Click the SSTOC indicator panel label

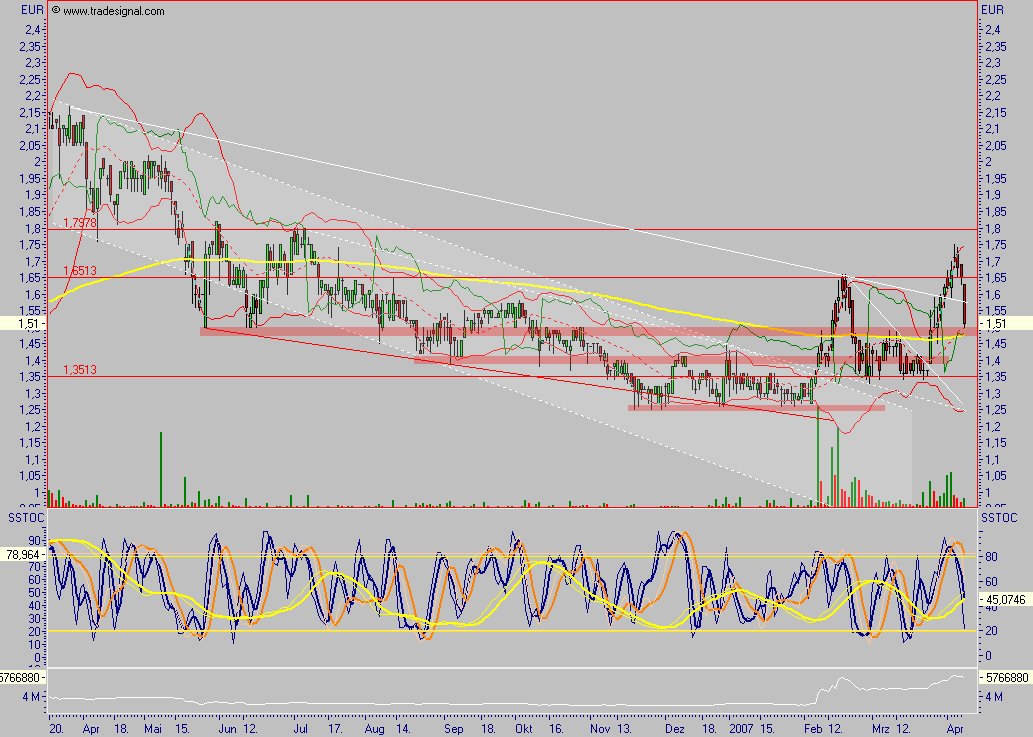(x=22, y=516)
